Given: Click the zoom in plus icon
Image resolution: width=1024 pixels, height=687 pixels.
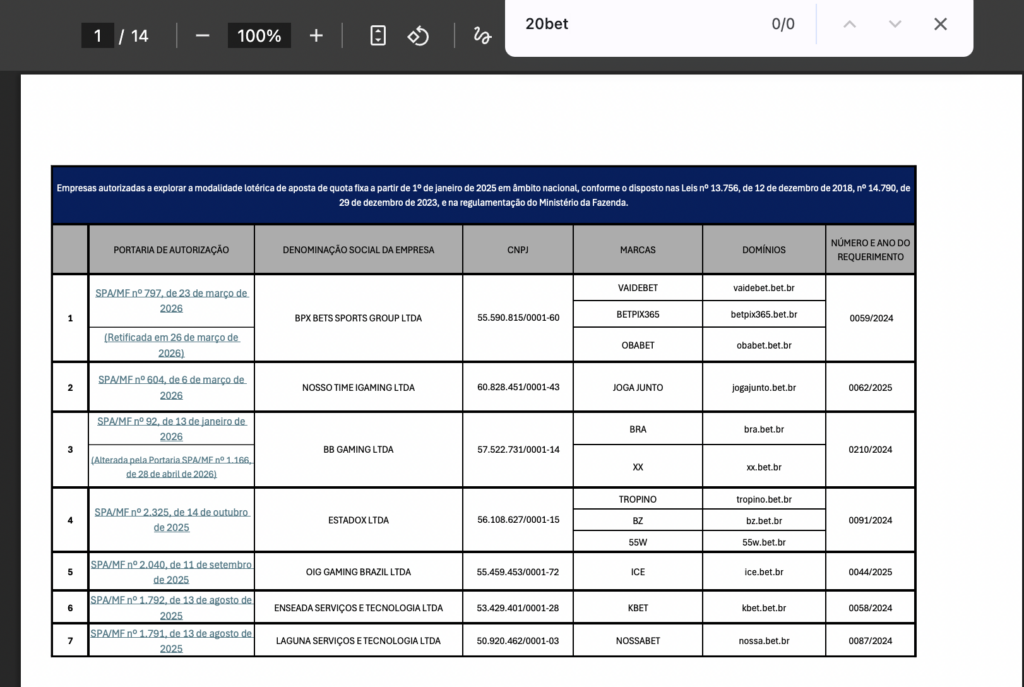Looking at the screenshot, I should coord(316,35).
